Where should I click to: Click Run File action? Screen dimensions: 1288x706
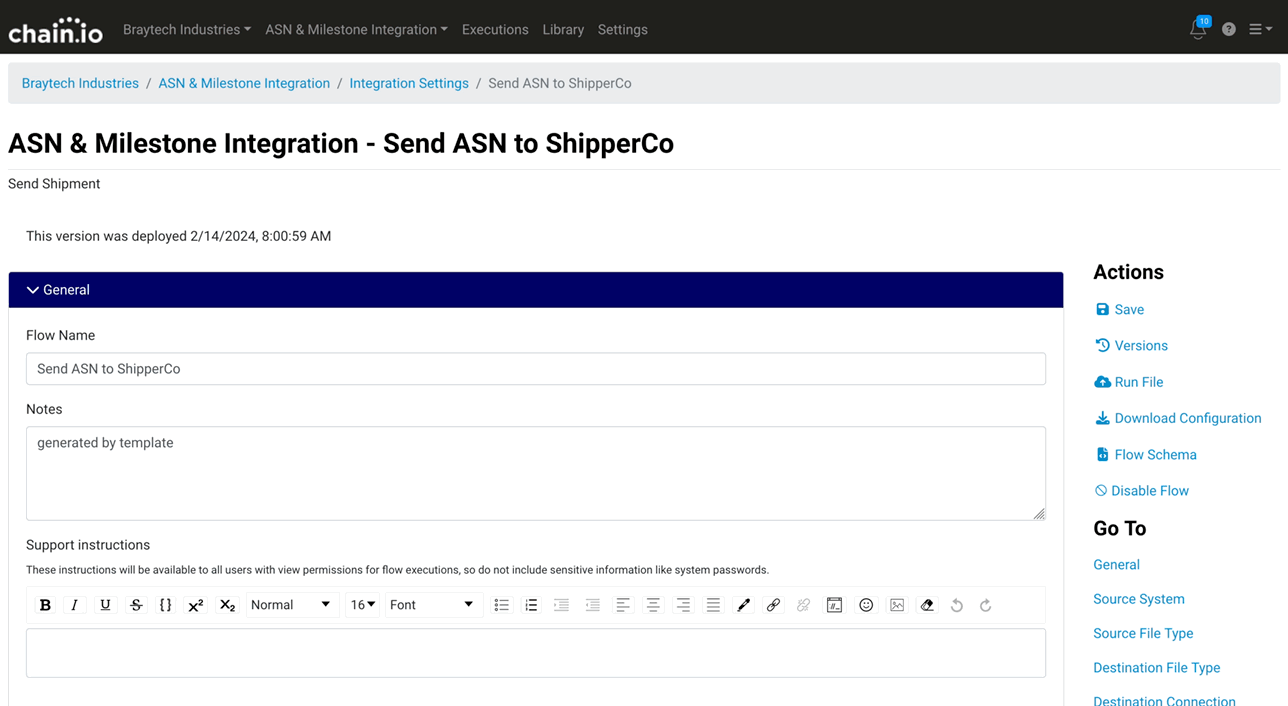(x=1129, y=382)
